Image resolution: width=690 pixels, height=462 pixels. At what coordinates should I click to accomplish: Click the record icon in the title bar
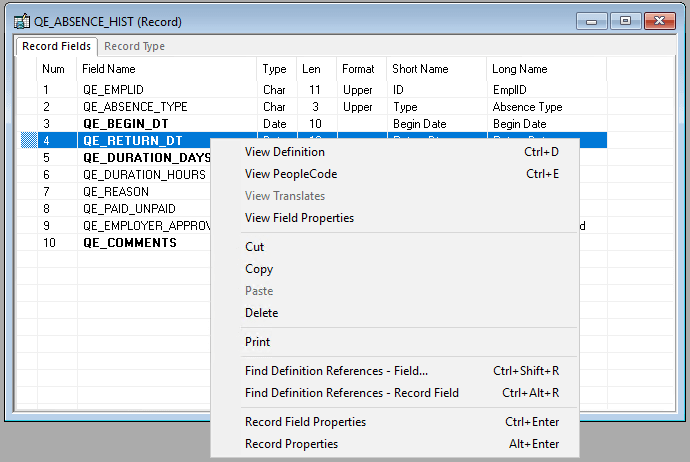(x=22, y=21)
